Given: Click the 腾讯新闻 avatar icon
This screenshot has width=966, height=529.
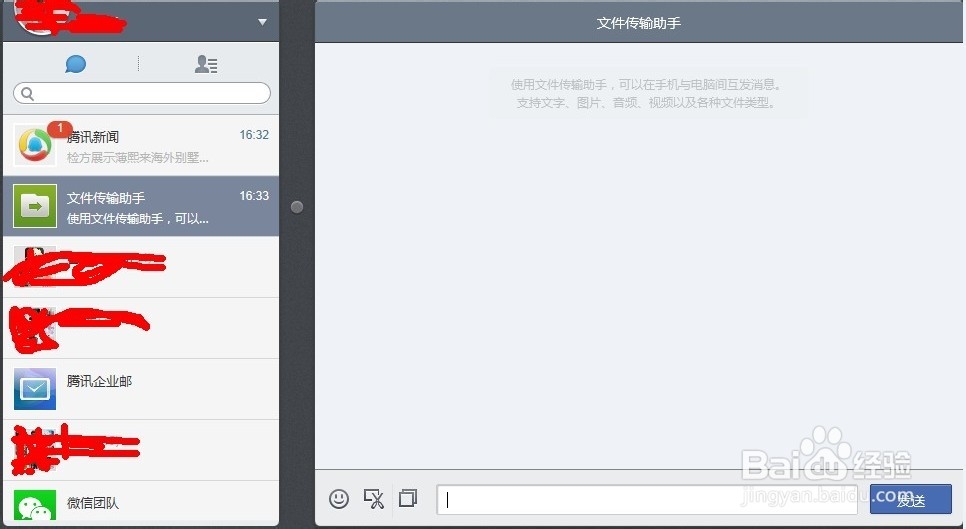Looking at the screenshot, I should tap(35, 145).
